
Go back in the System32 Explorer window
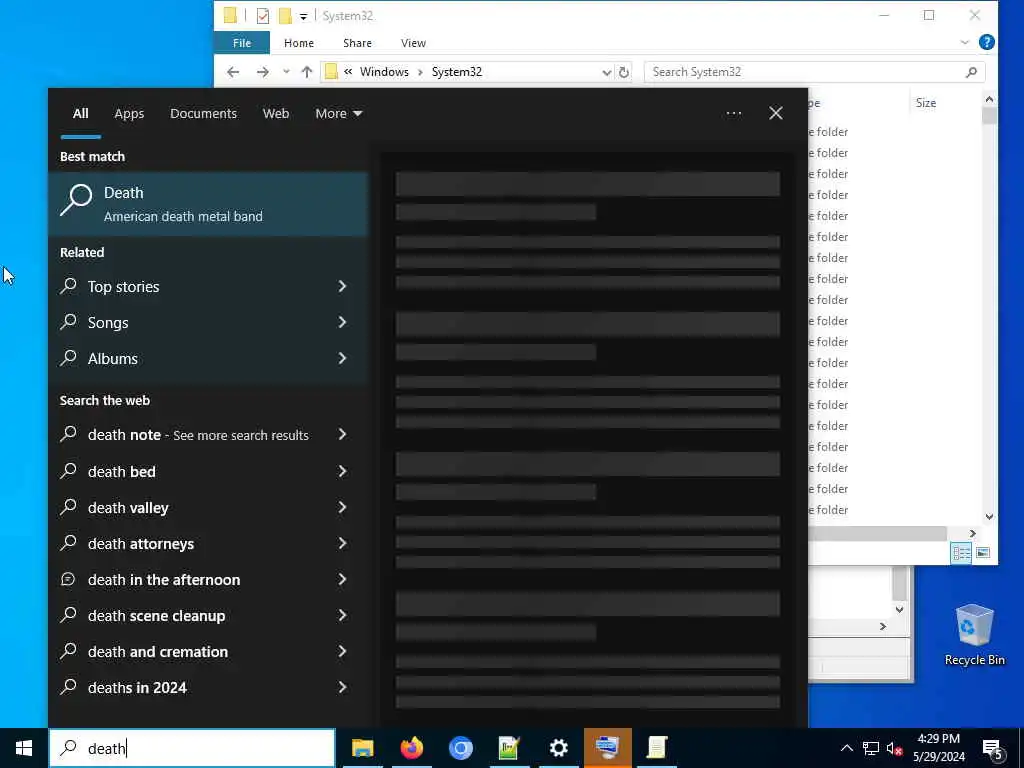233,72
